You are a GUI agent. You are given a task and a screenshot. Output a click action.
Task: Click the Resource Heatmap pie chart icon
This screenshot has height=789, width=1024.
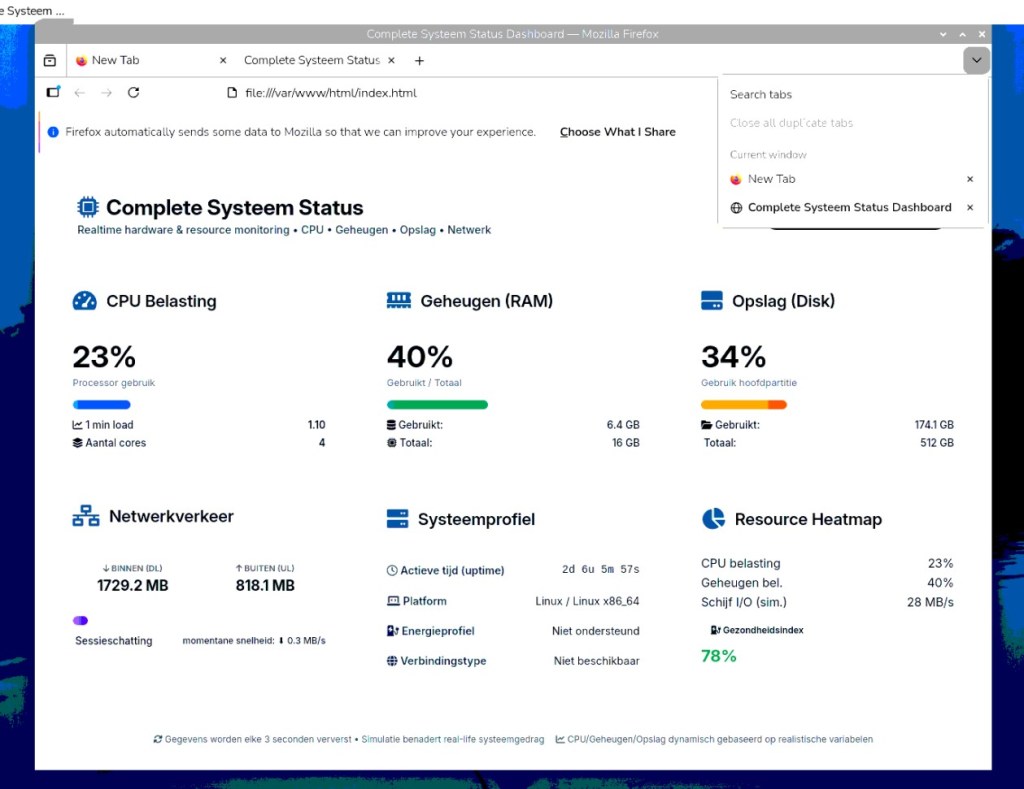tap(713, 519)
